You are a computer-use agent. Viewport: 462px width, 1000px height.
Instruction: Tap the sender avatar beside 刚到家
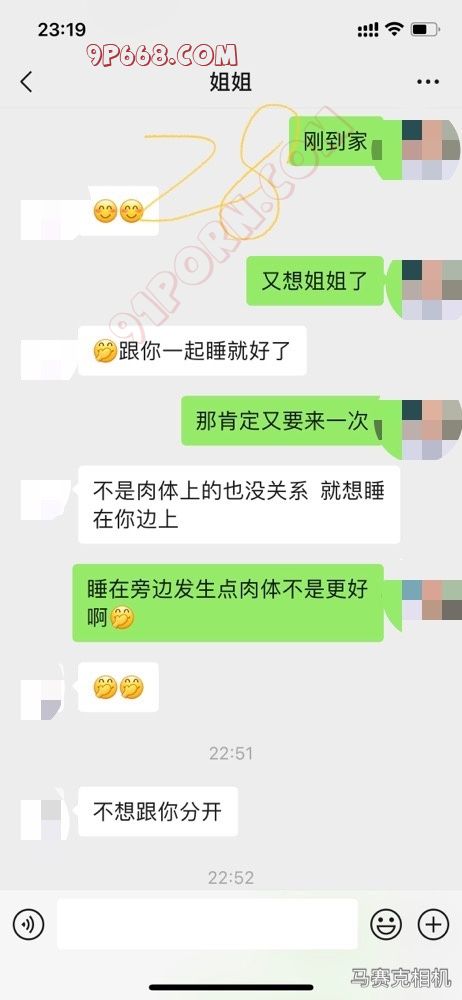tap(431, 149)
